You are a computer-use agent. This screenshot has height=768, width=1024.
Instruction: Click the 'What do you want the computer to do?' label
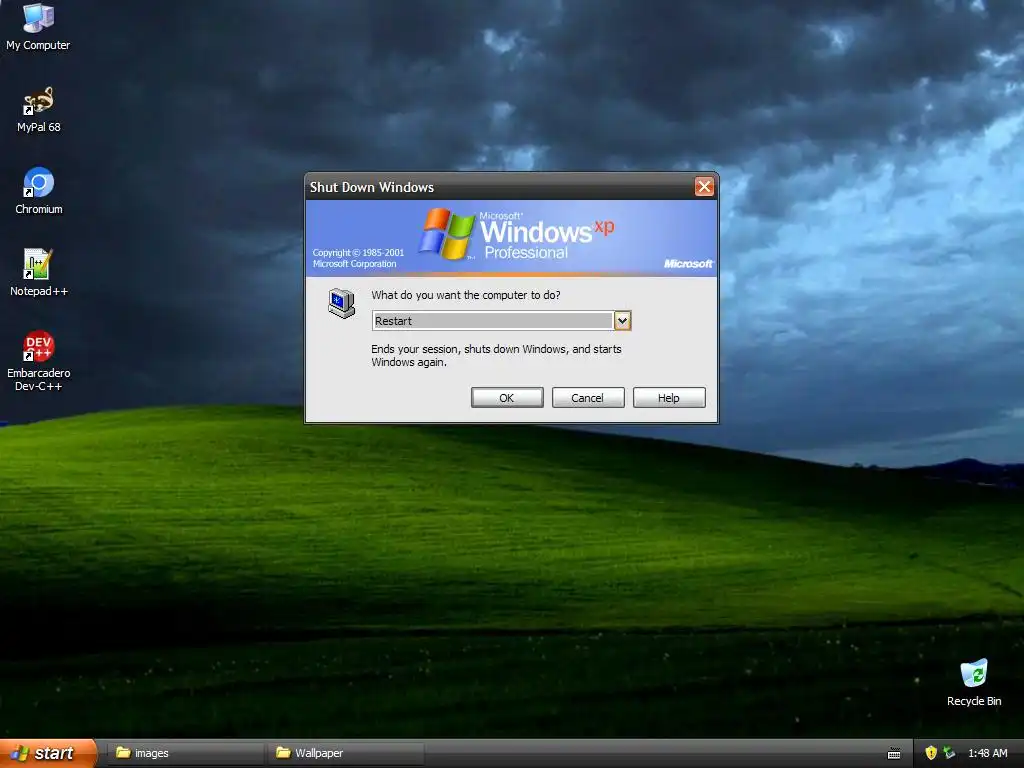coord(466,295)
